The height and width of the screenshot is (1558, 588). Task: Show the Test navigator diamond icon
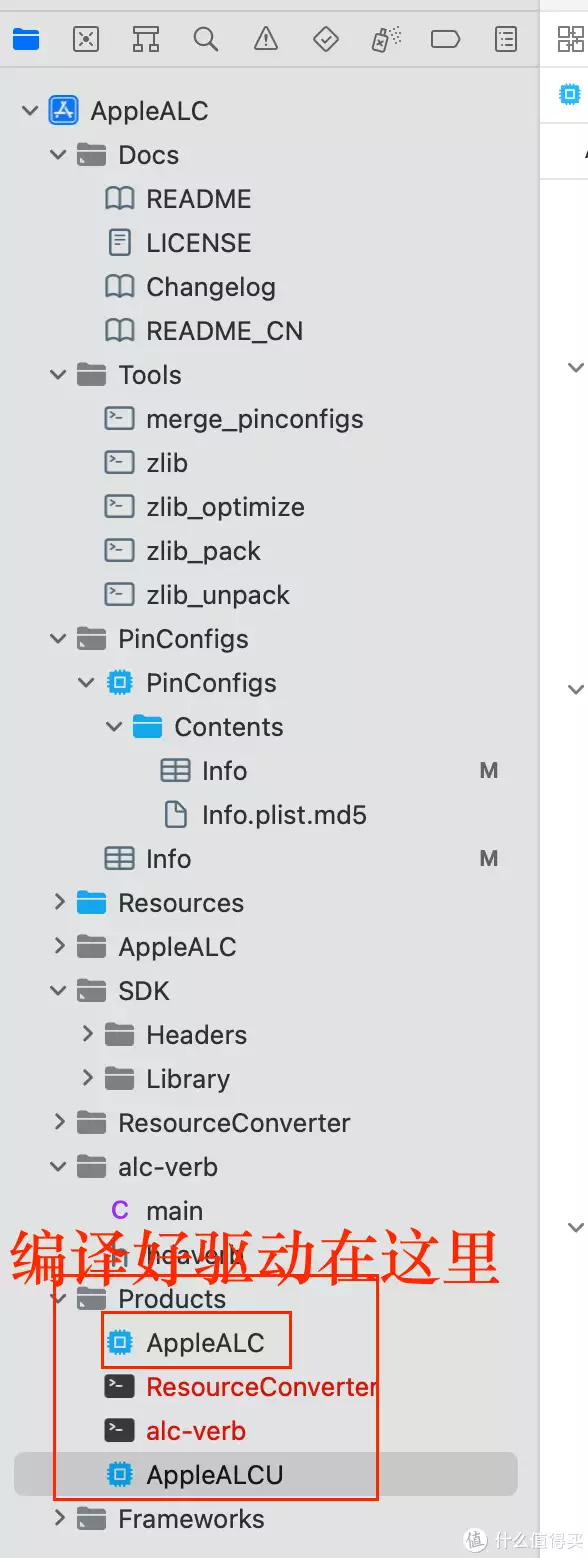click(326, 39)
